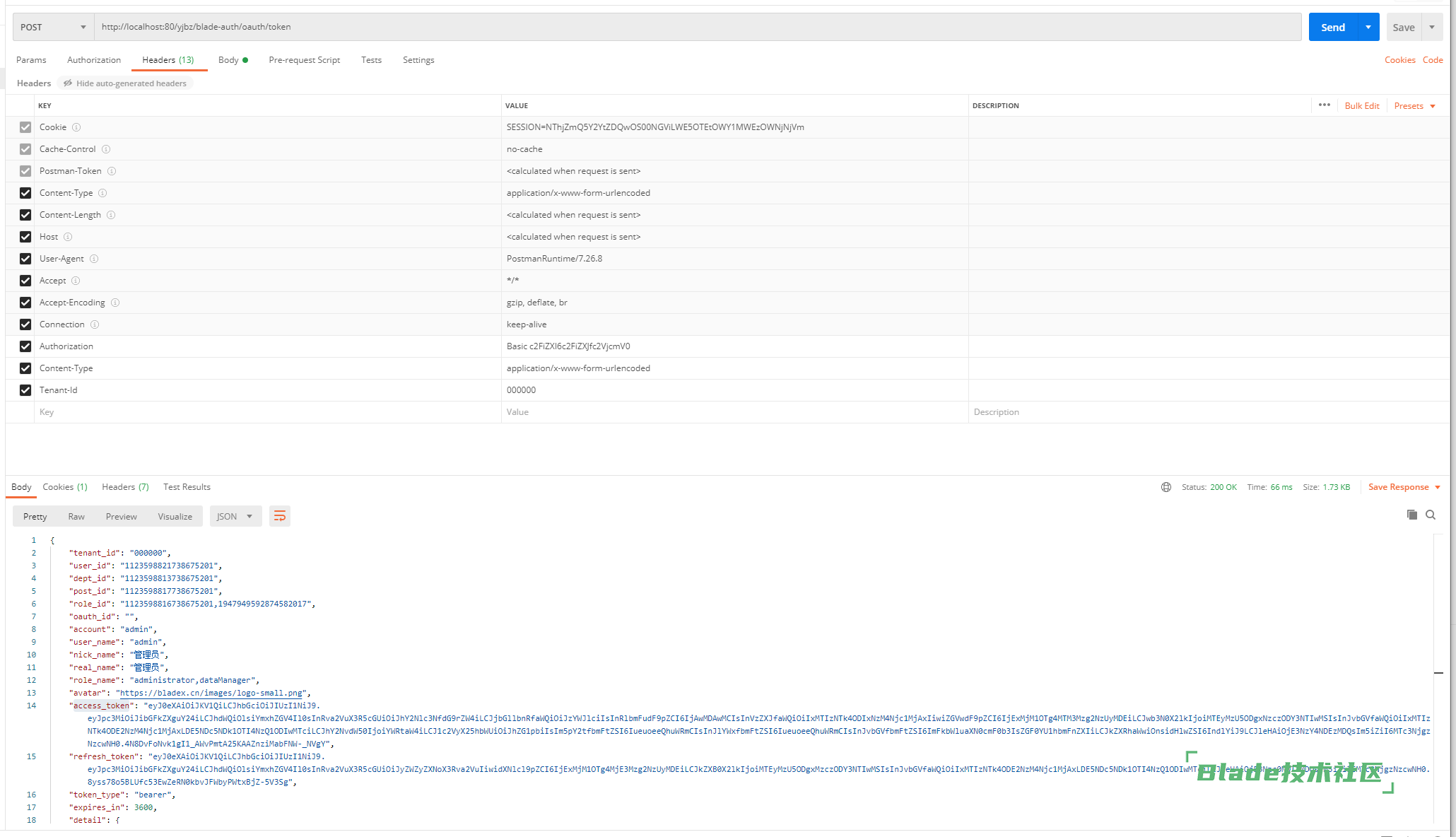The image size is (1456, 837).
Task: Expand the Send button dropdown arrow
Action: pos(1368,27)
